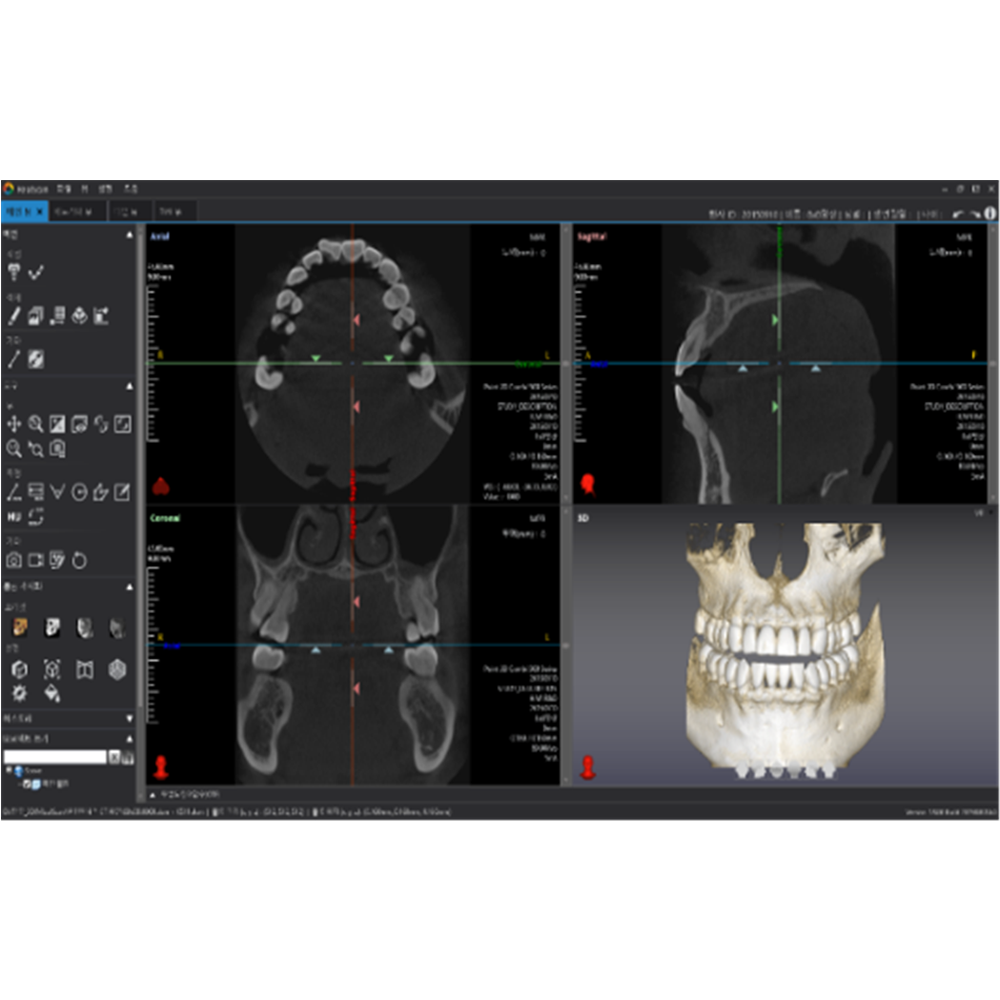Click the settings gear in the 3D tools section
1000x1000 pixels.
click(20, 694)
